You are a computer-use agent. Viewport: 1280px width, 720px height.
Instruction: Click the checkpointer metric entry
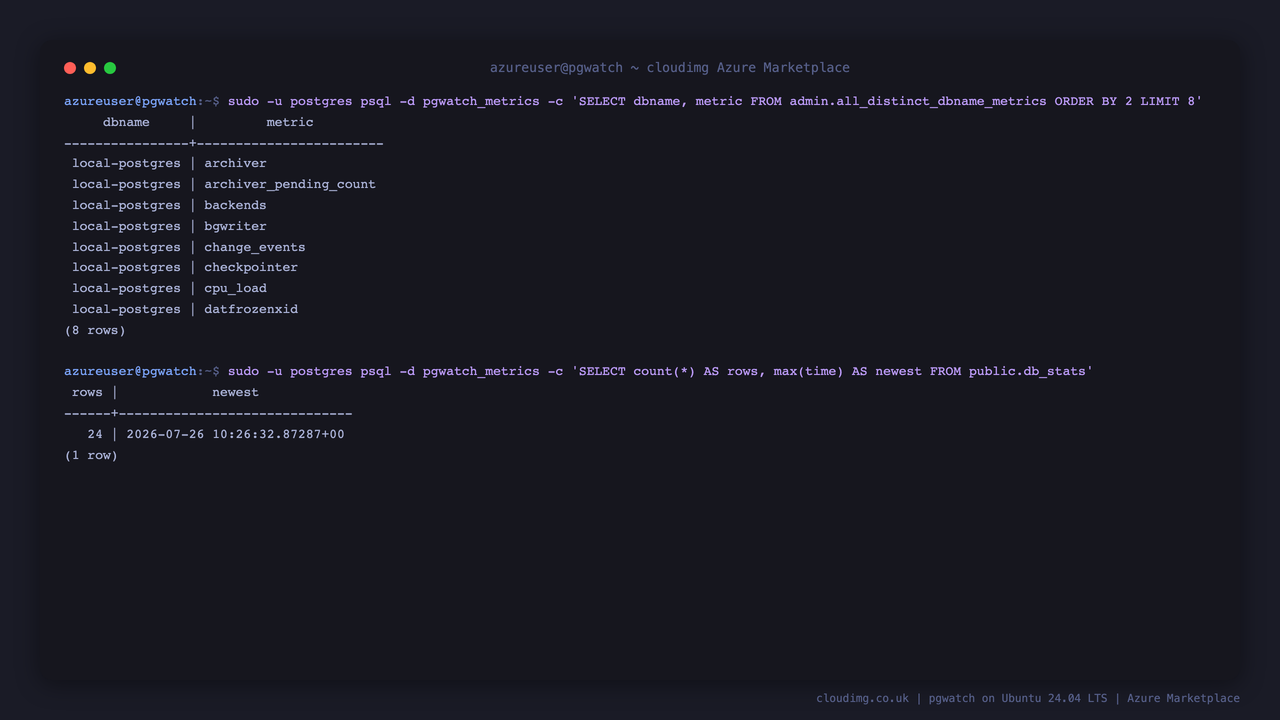[x=251, y=267]
